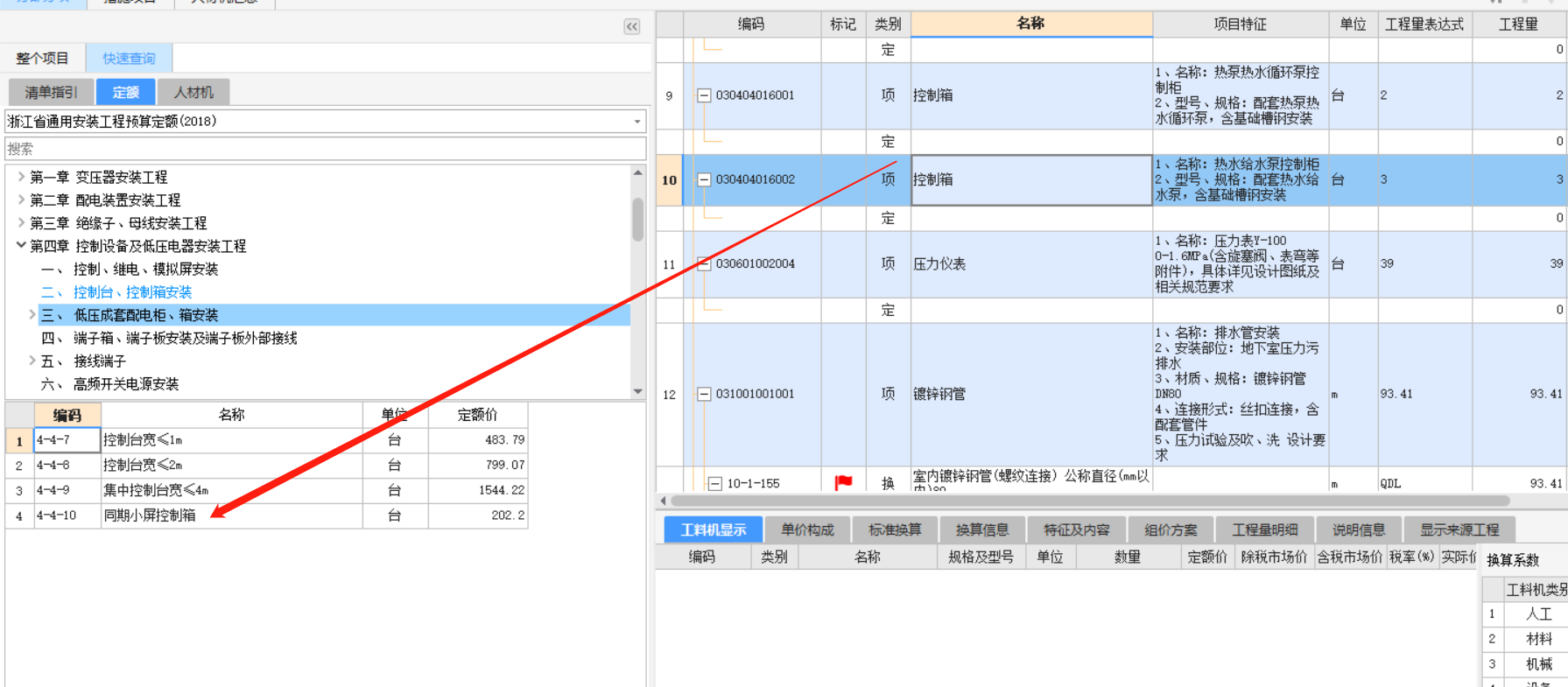Open the 说明信息 tab
Screen dimensions: 1568x687
(x=1359, y=529)
